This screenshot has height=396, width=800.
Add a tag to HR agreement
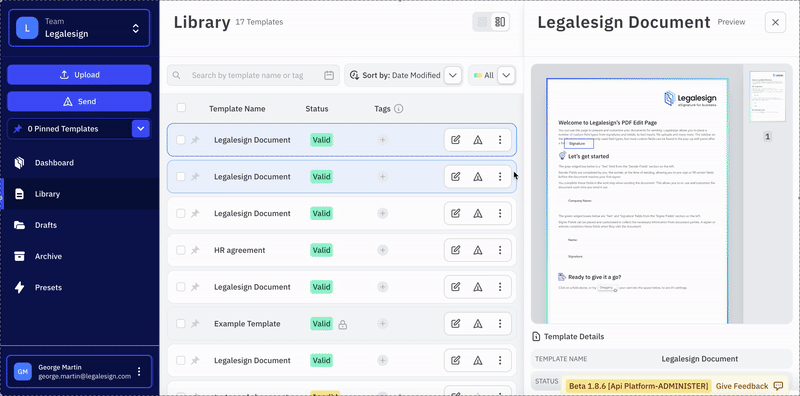tap(383, 250)
